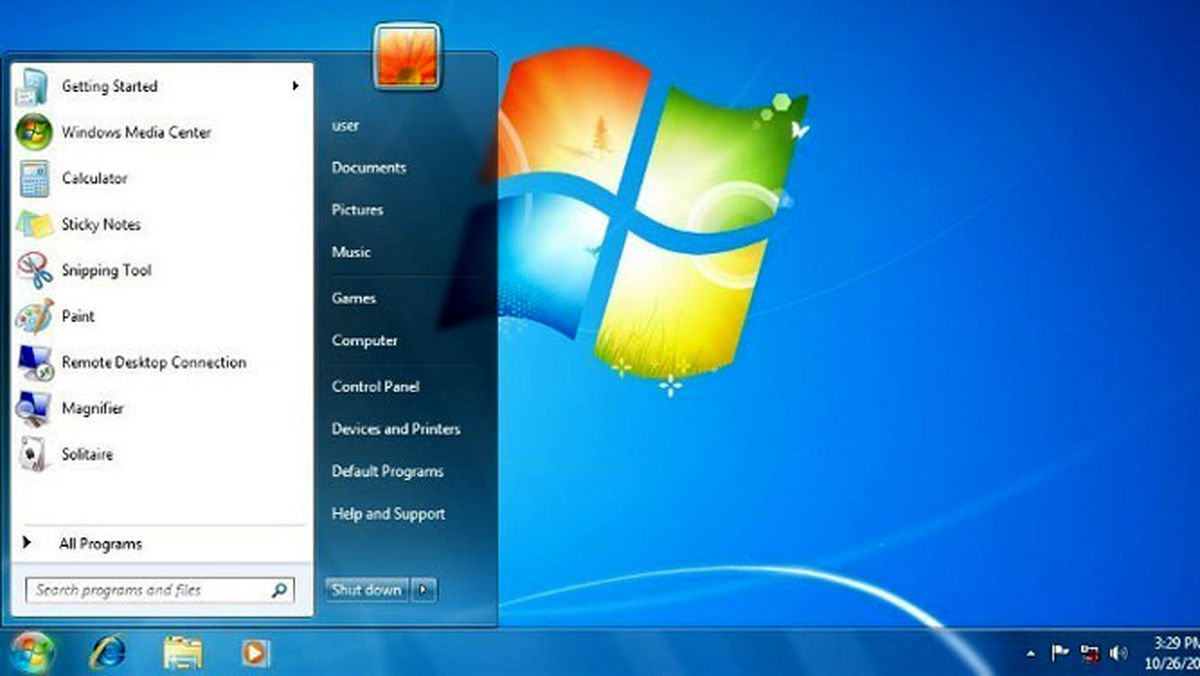Click the Remote Desktop Connection label
The width and height of the screenshot is (1200, 676).
(x=154, y=362)
